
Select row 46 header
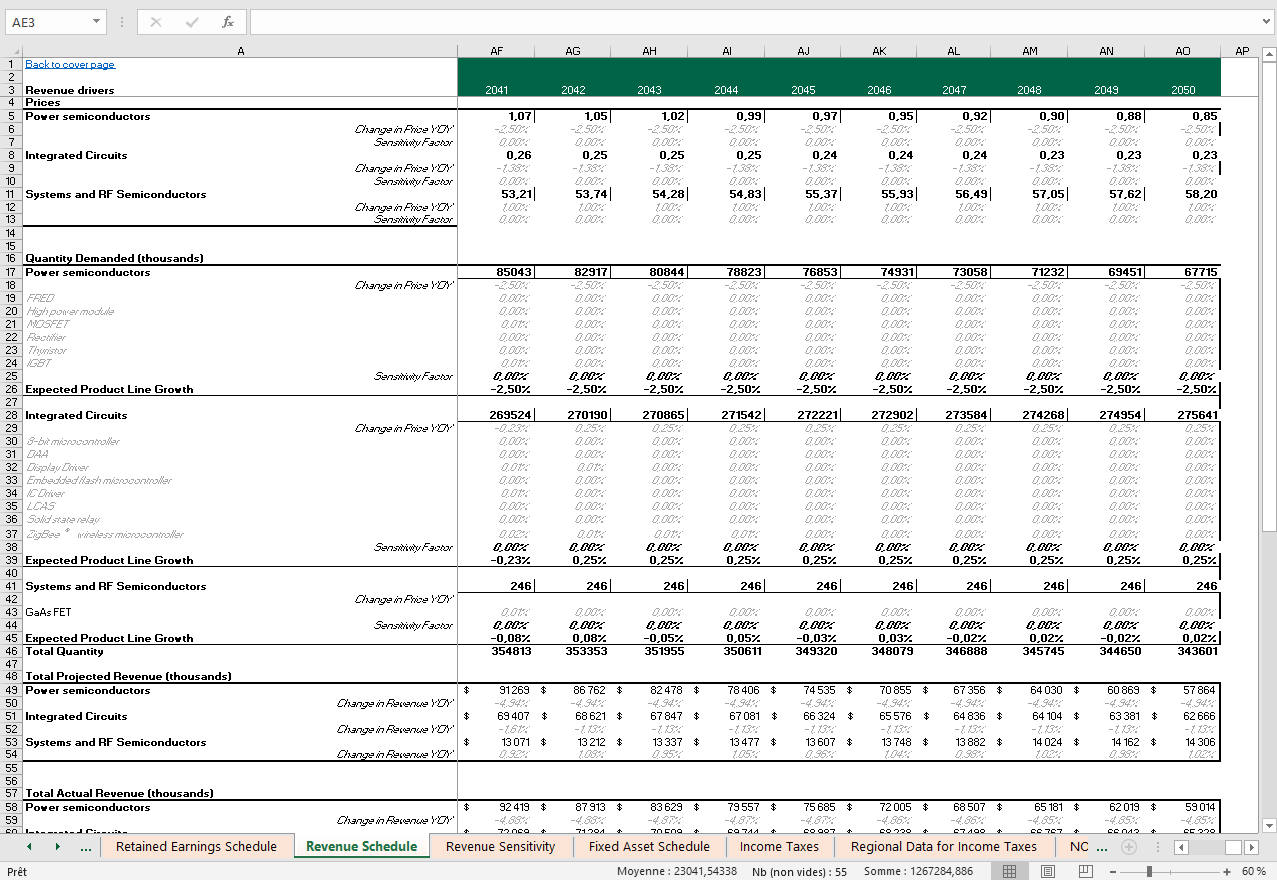(11, 651)
